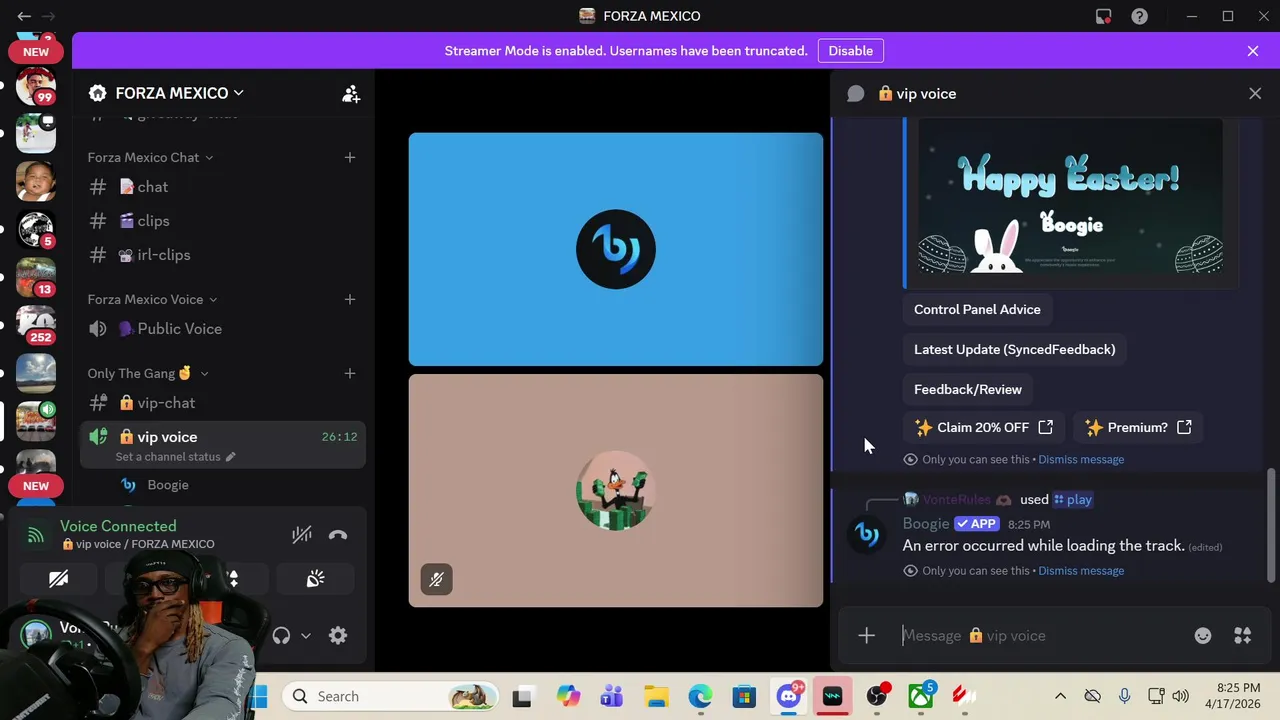Open the irl-clips text channel
1280x720 pixels.
tap(223, 255)
